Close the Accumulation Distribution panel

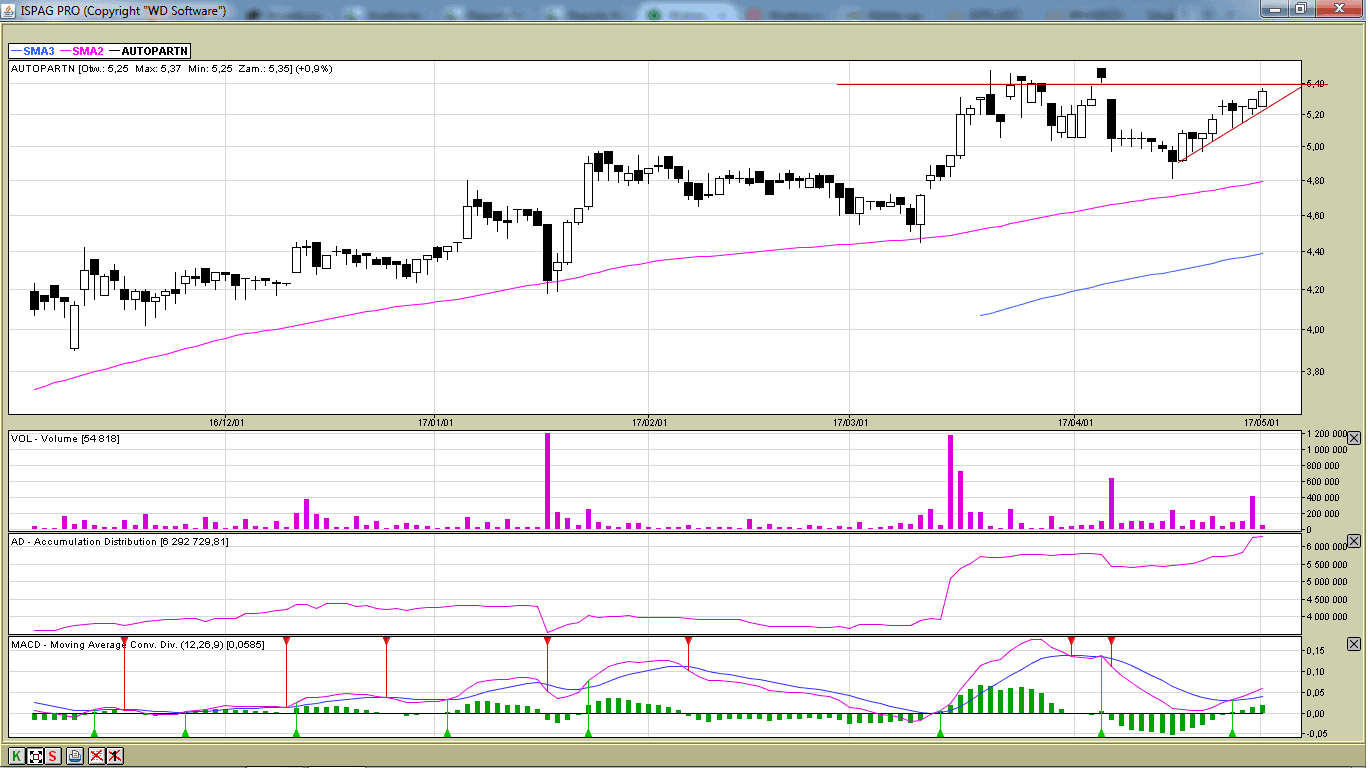coord(1354,541)
